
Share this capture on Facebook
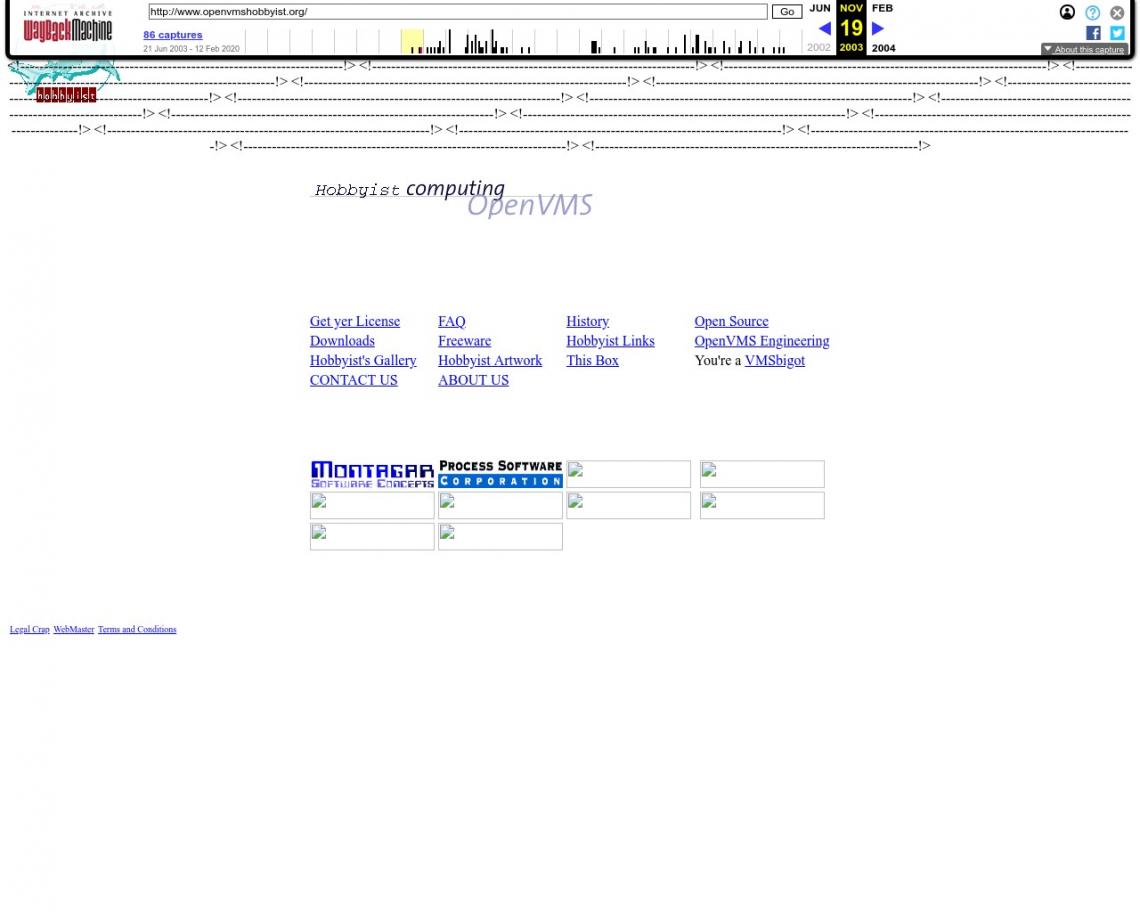tap(1093, 33)
